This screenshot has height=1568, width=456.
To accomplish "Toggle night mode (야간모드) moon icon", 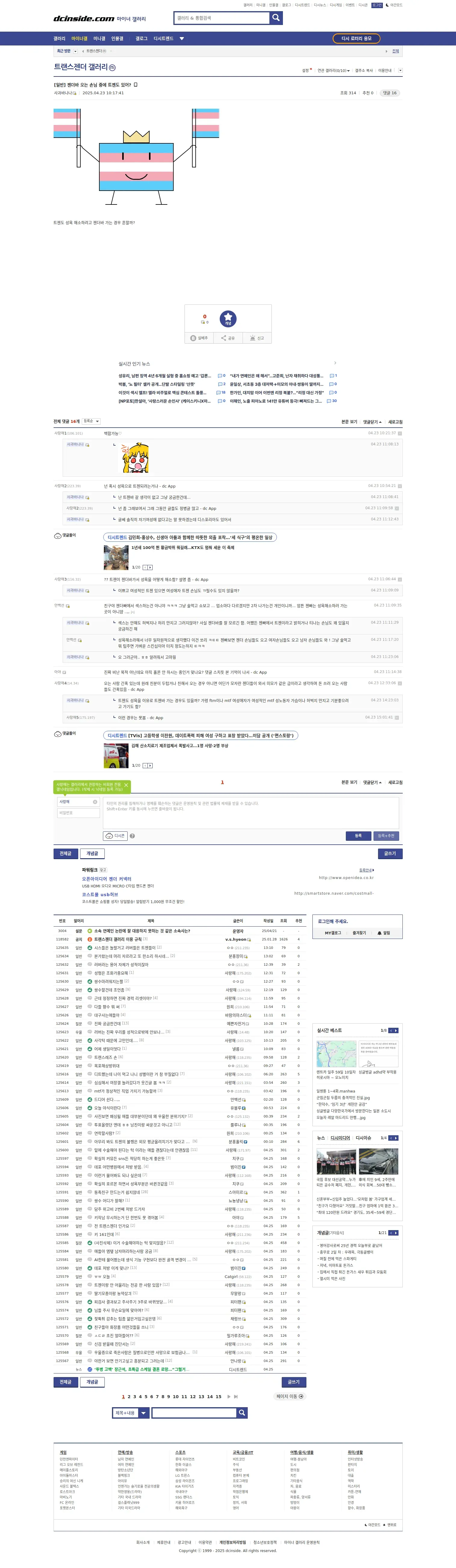I will pos(394,5).
